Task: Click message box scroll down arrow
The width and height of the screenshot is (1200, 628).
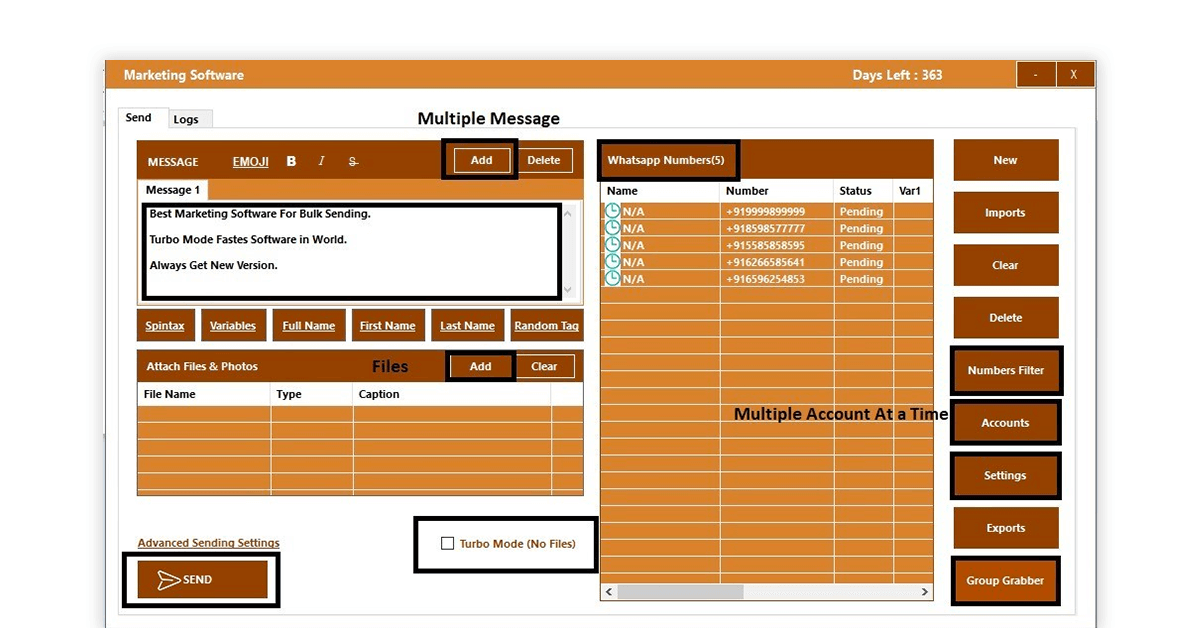Action: (569, 290)
